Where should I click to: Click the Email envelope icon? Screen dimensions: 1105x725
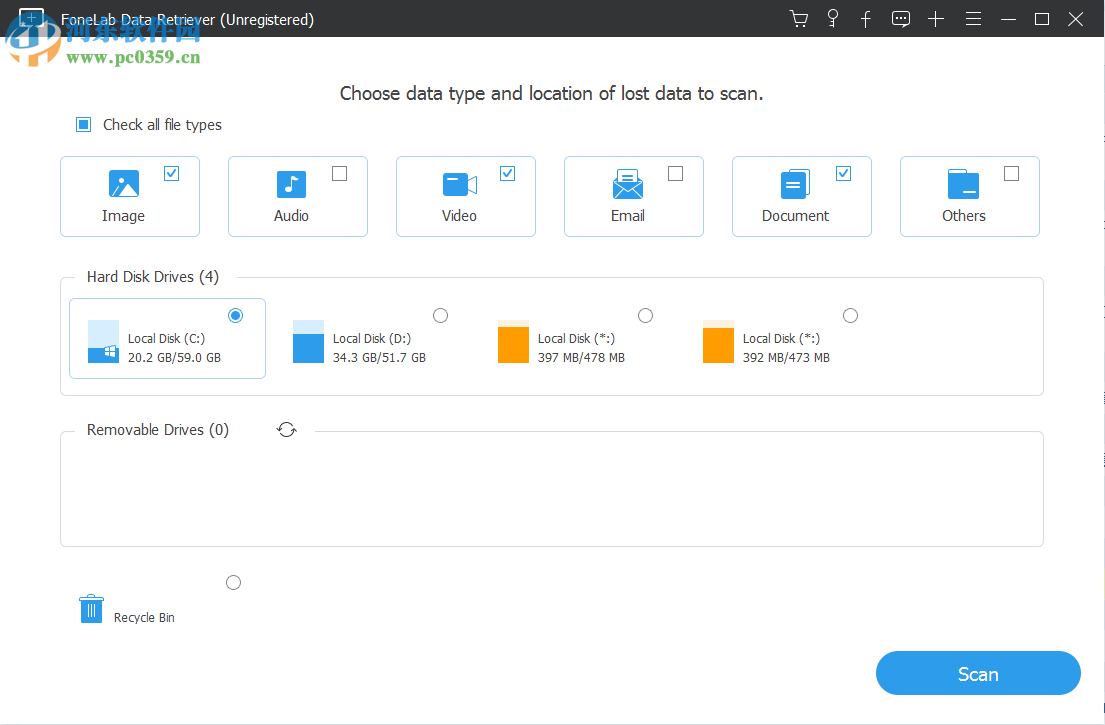pyautogui.click(x=627, y=185)
